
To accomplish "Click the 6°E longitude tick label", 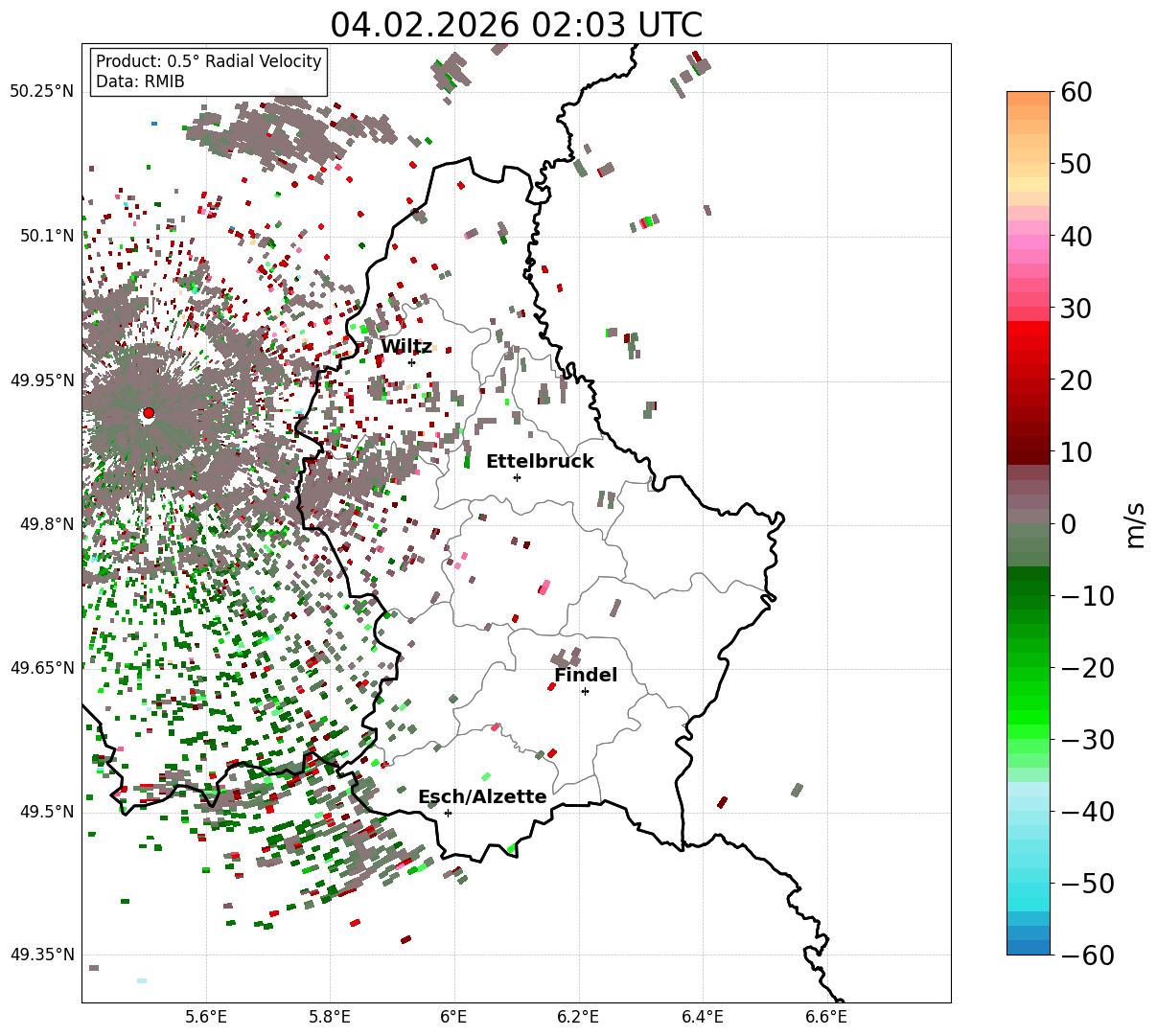I will (454, 1017).
